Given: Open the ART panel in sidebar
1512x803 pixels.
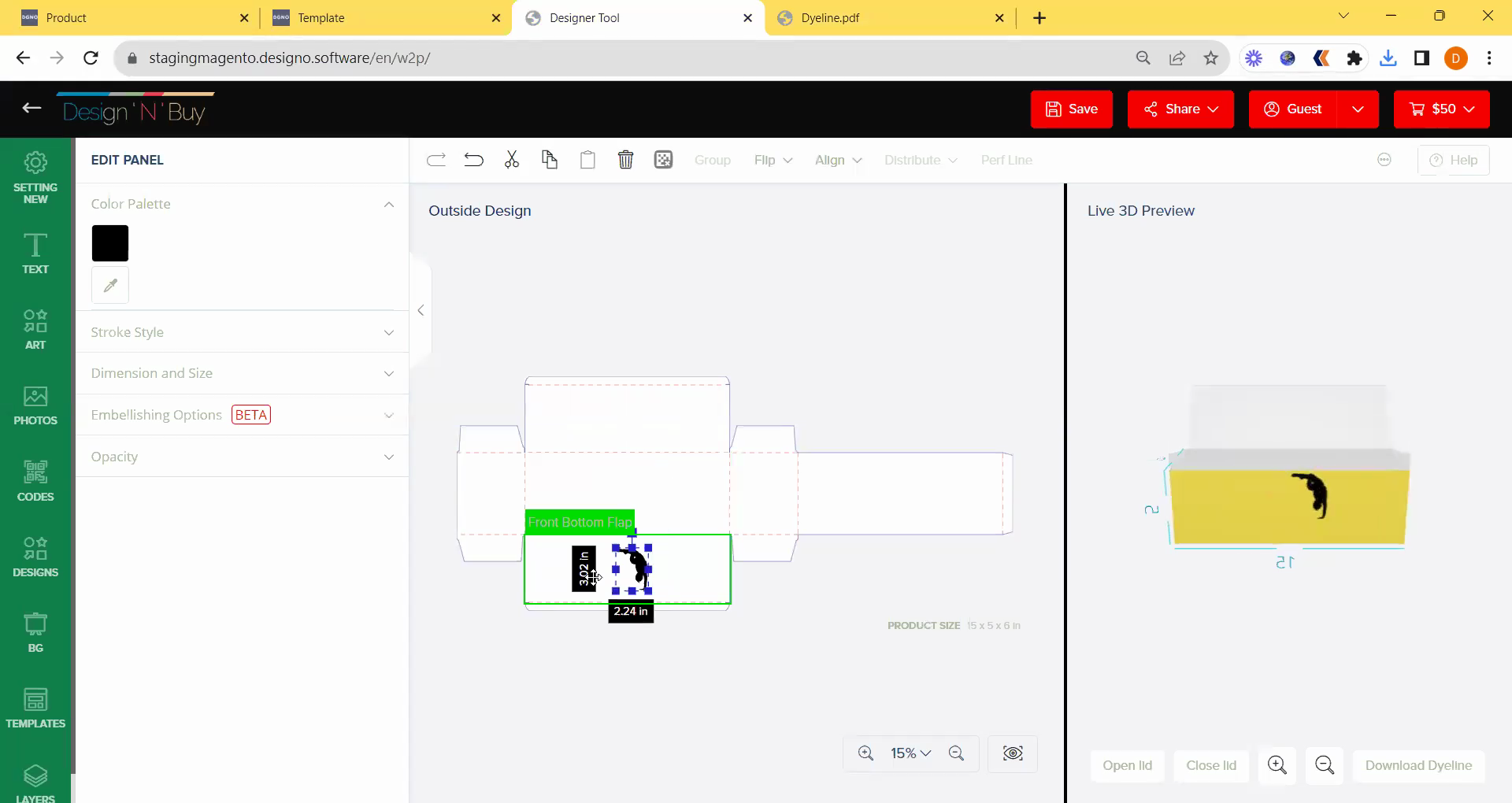Looking at the screenshot, I should (35, 329).
